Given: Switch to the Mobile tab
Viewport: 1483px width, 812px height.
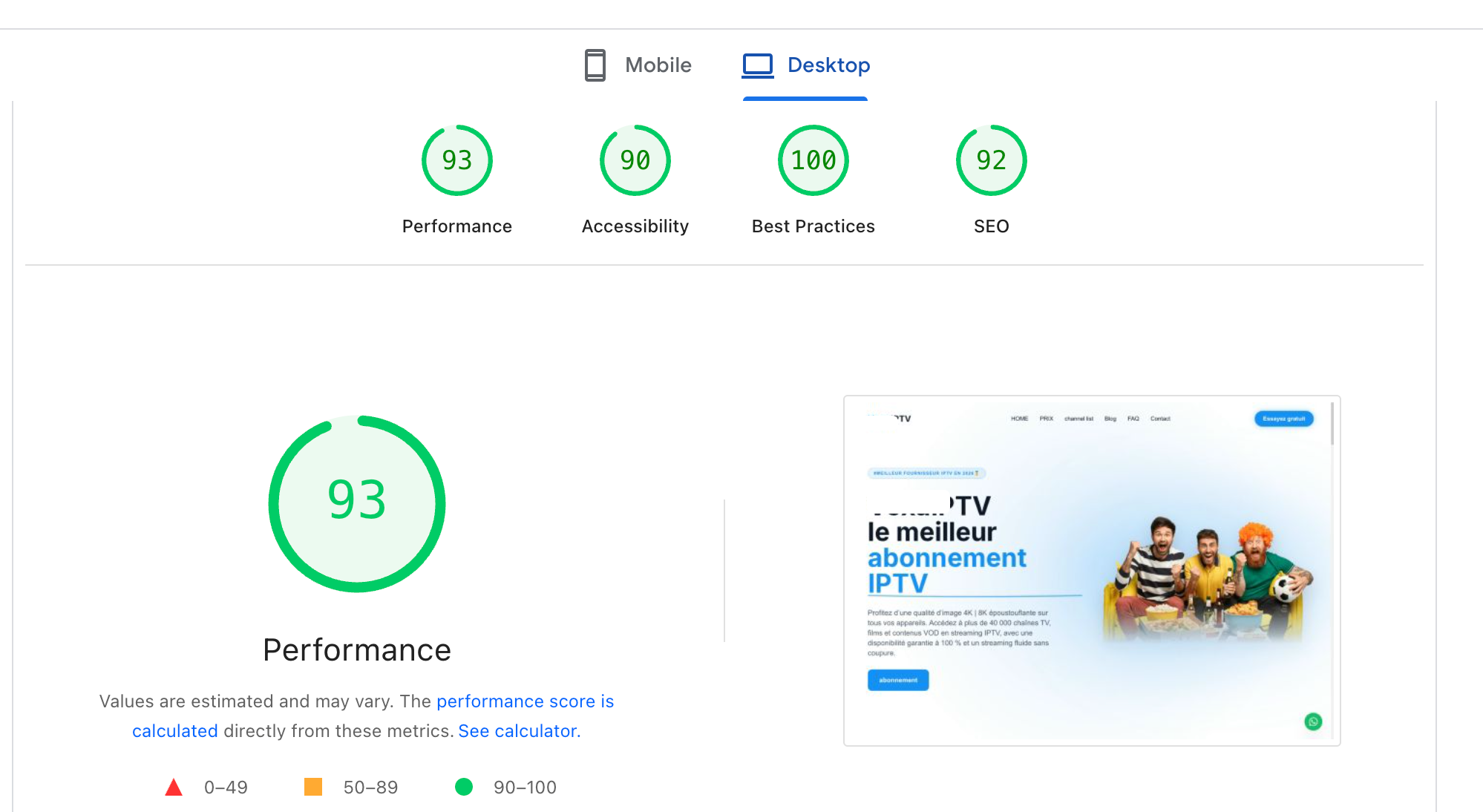Looking at the screenshot, I should (x=658, y=65).
